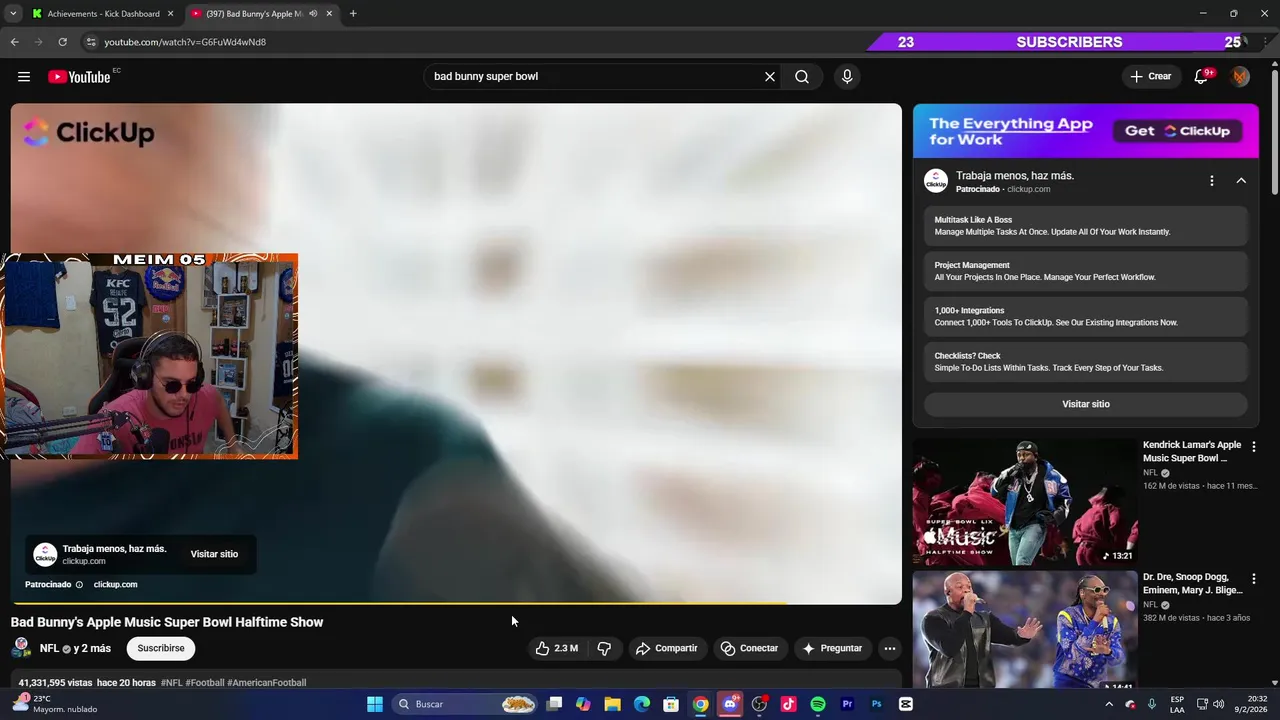Collapse the sponsored ClickUp panel chevron
The image size is (1280, 720).
(x=1241, y=181)
